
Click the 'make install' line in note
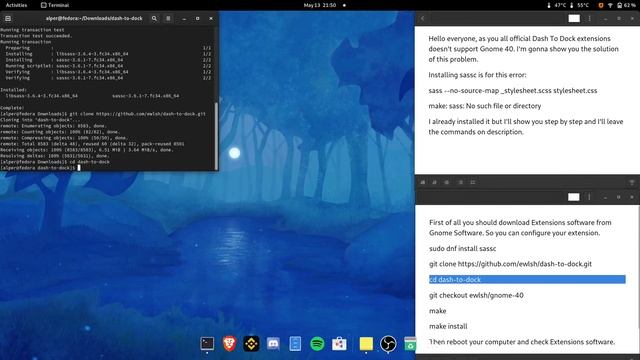point(448,326)
